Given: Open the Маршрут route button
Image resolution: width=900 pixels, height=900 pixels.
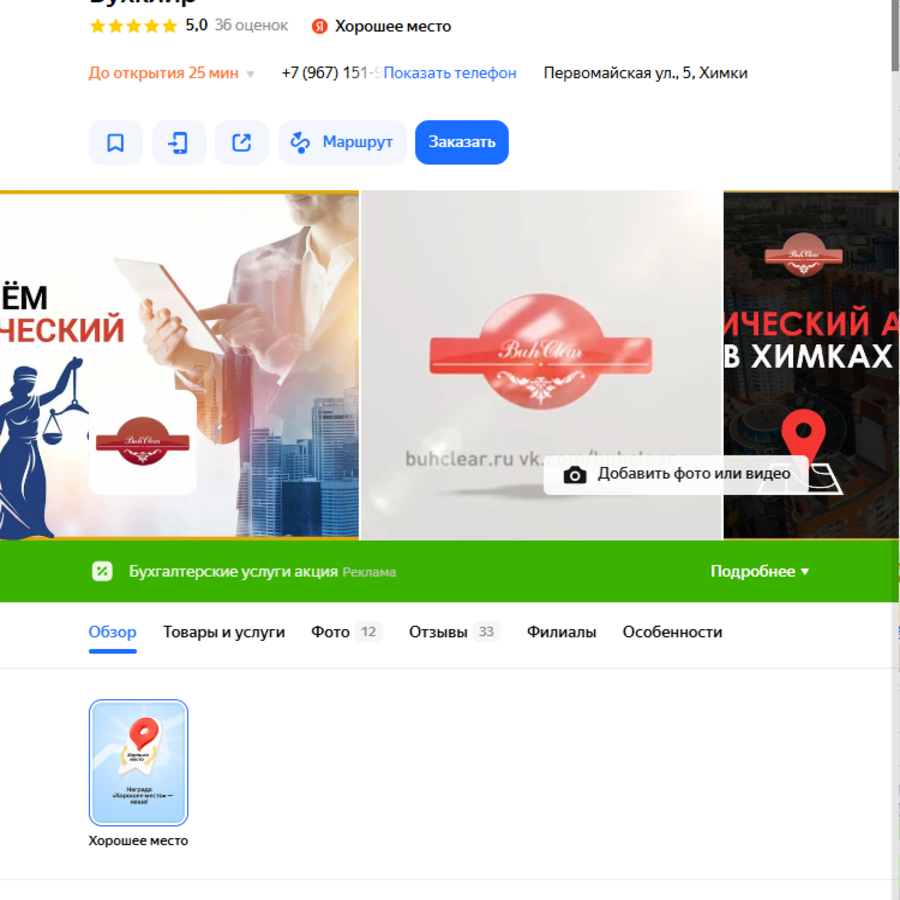Looking at the screenshot, I should tap(342, 142).
